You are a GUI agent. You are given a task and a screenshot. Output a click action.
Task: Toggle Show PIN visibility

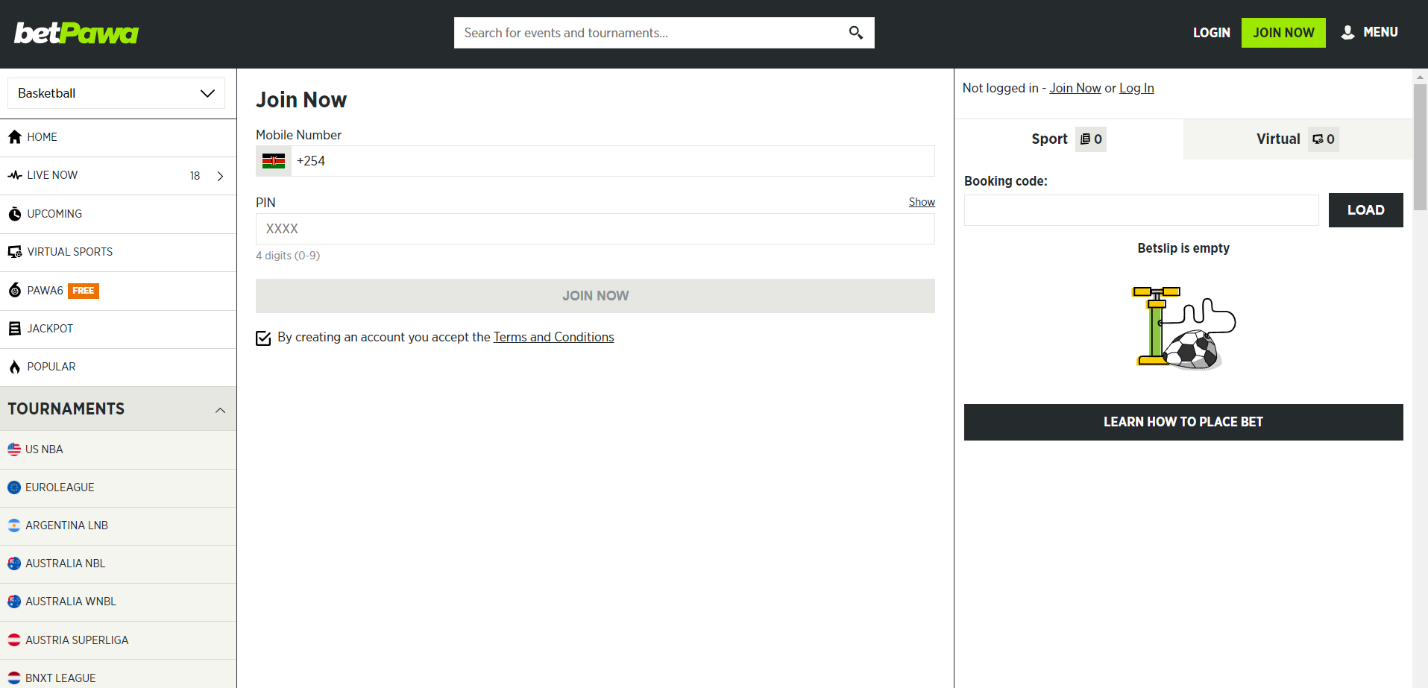[x=921, y=202]
